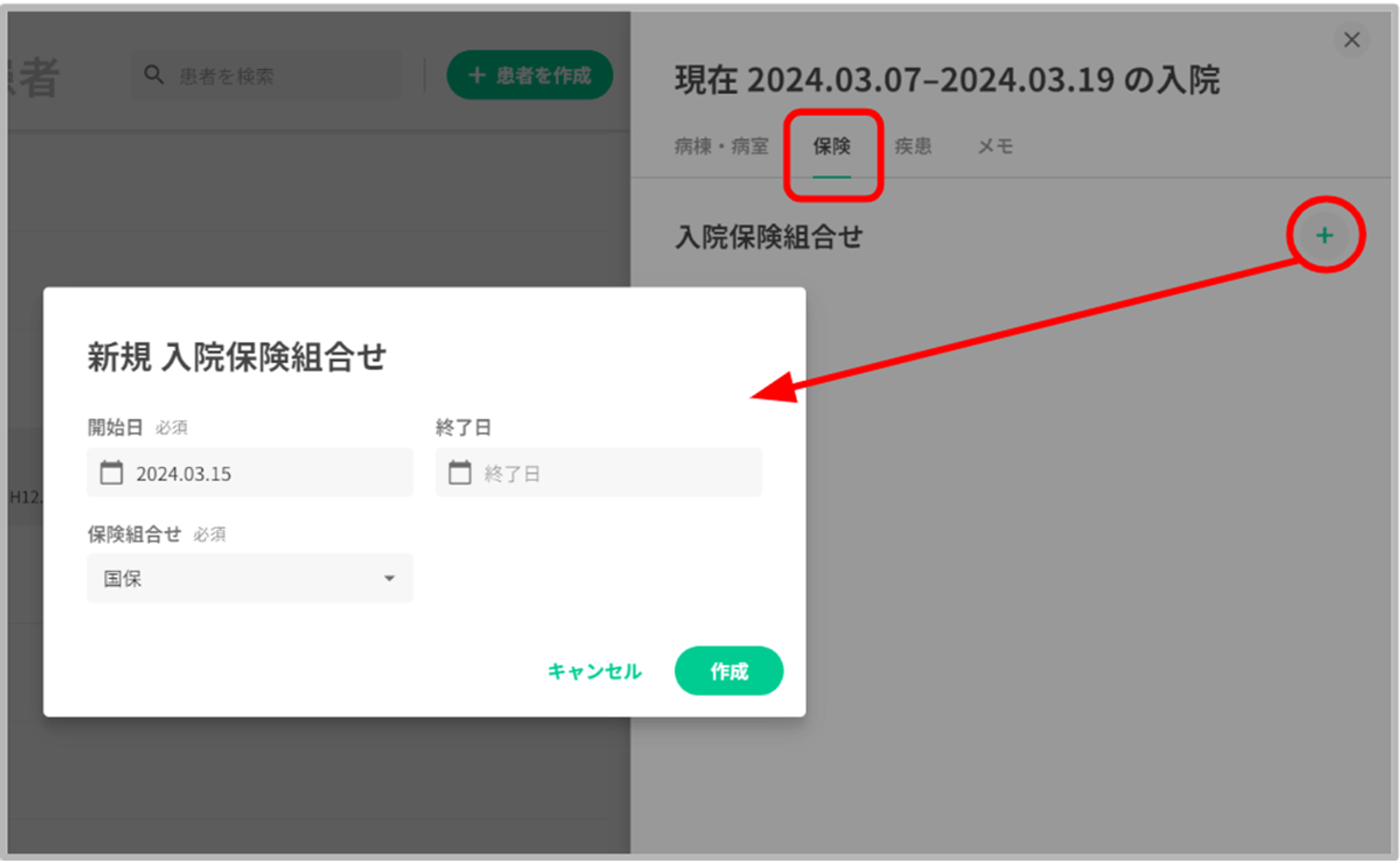The height and width of the screenshot is (861, 1400).
Task: Click the 現在 2024.03.07–2024.03.19 の入院 heading
Action: tap(946, 80)
